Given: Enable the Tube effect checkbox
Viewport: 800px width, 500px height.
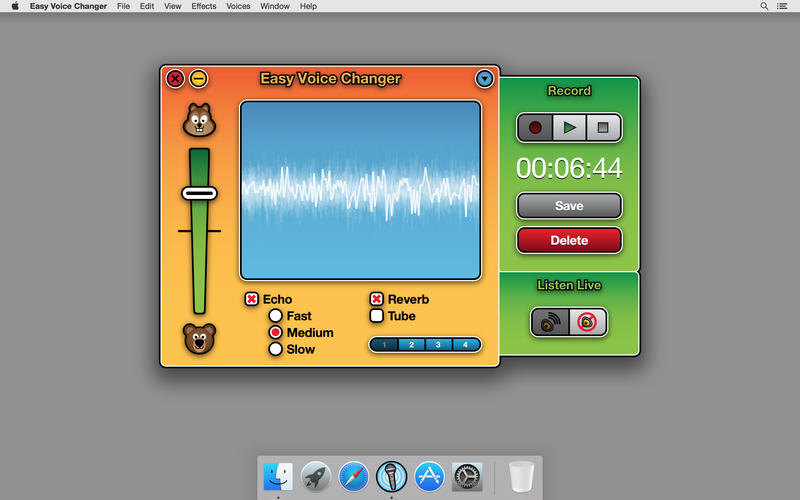Looking at the screenshot, I should click(377, 316).
